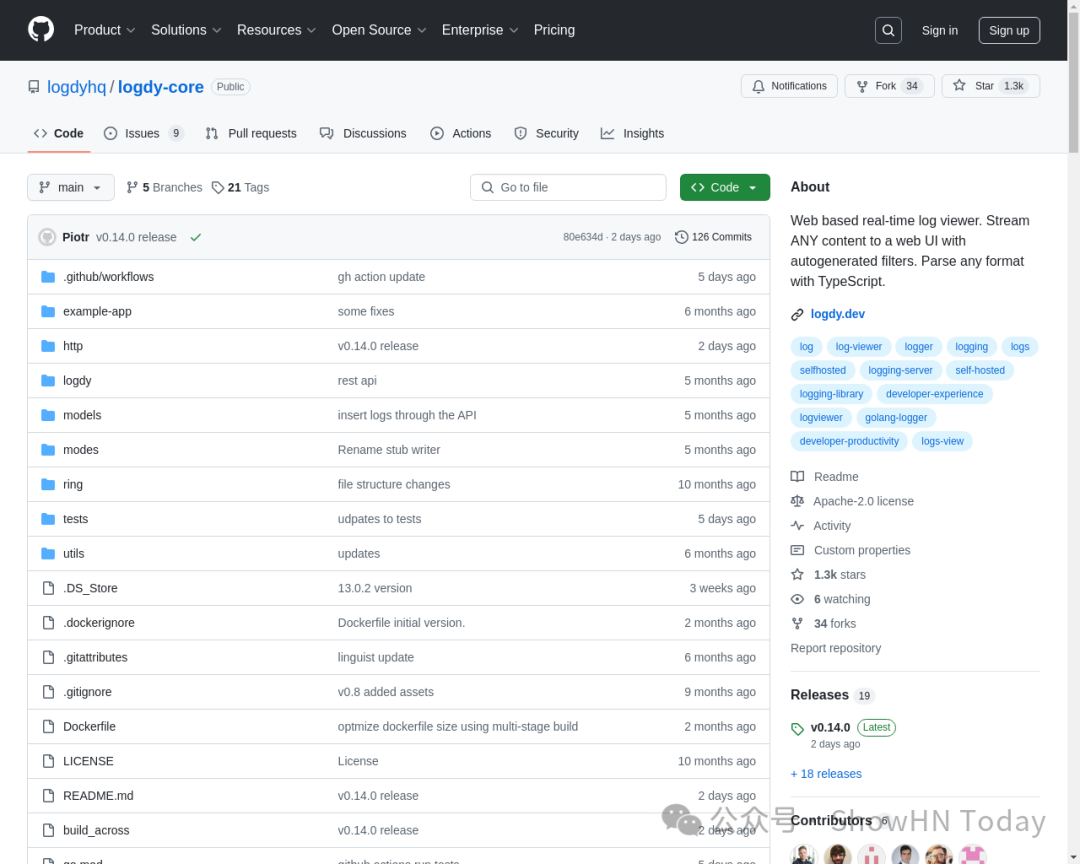
Task: Expand the Product menu
Action: 105,30
